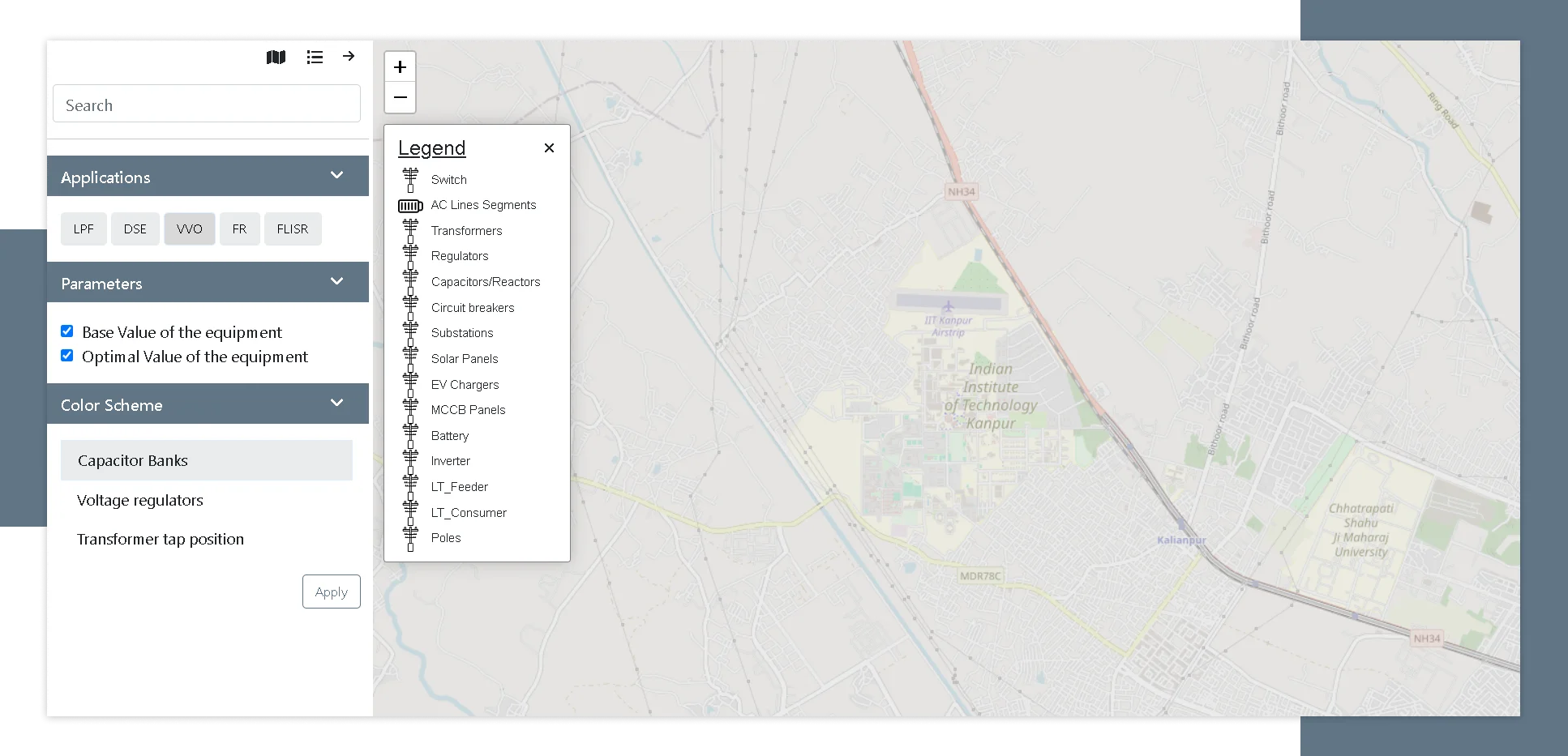The width and height of the screenshot is (1568, 756).
Task: Collapse the Parameters section chevron
Action: click(337, 281)
